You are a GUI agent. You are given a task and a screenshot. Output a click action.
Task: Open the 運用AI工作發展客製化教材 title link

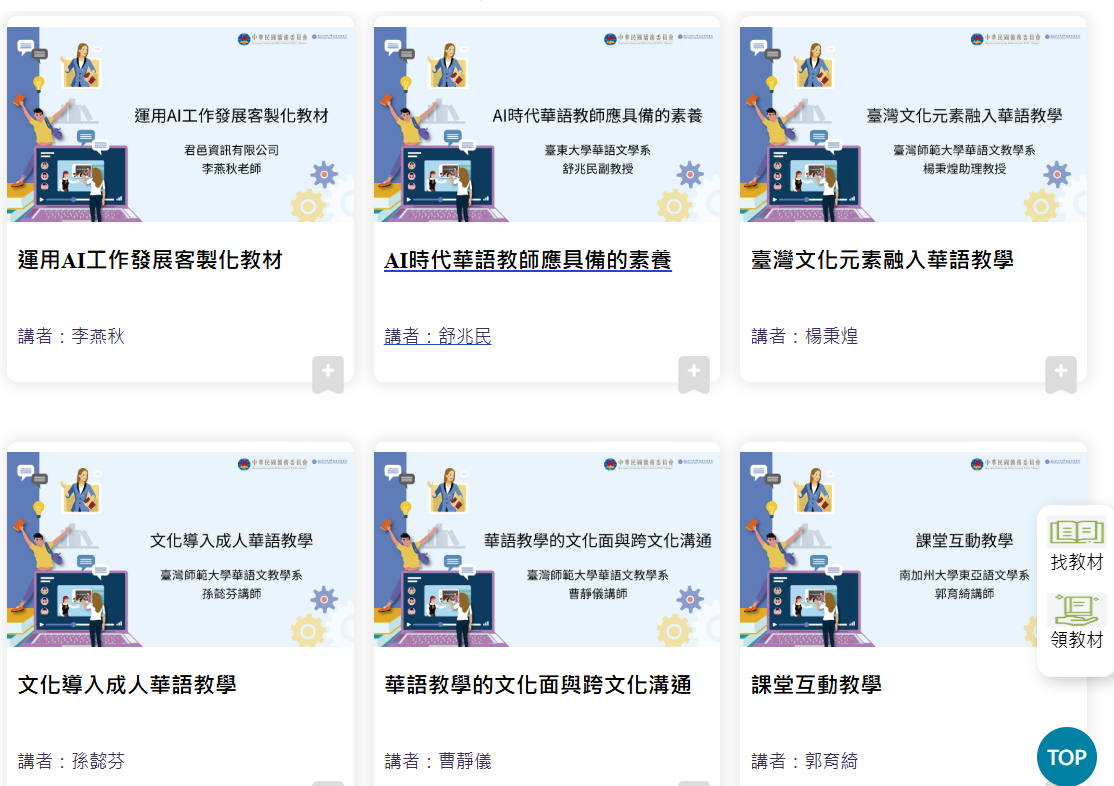click(150, 261)
